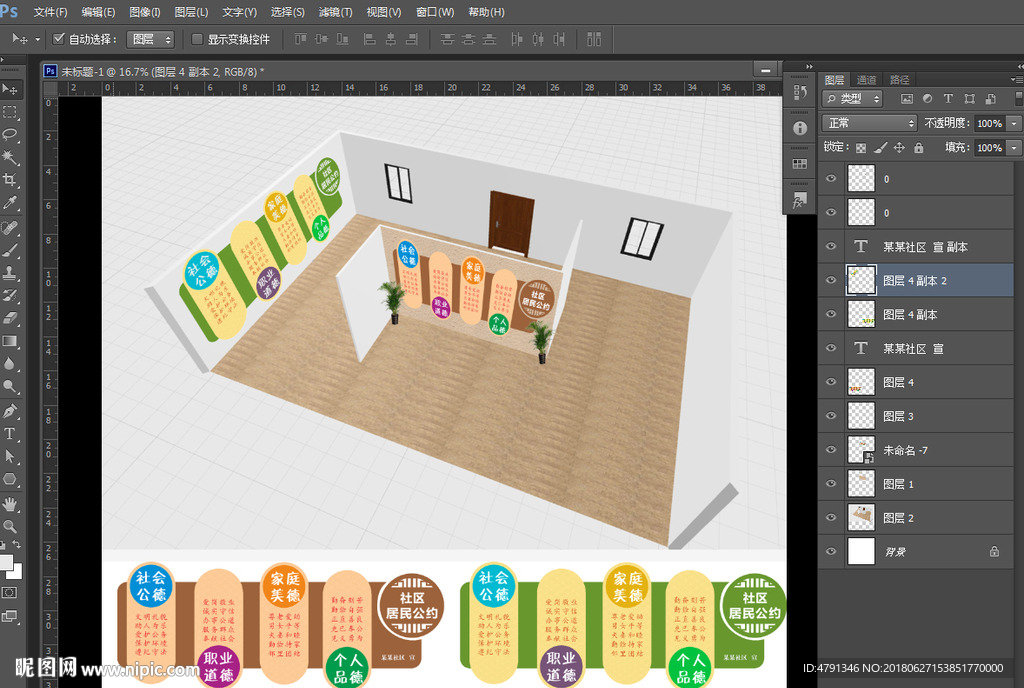This screenshot has width=1024, height=688.
Task: Select the Crop tool
Action: coord(10,180)
